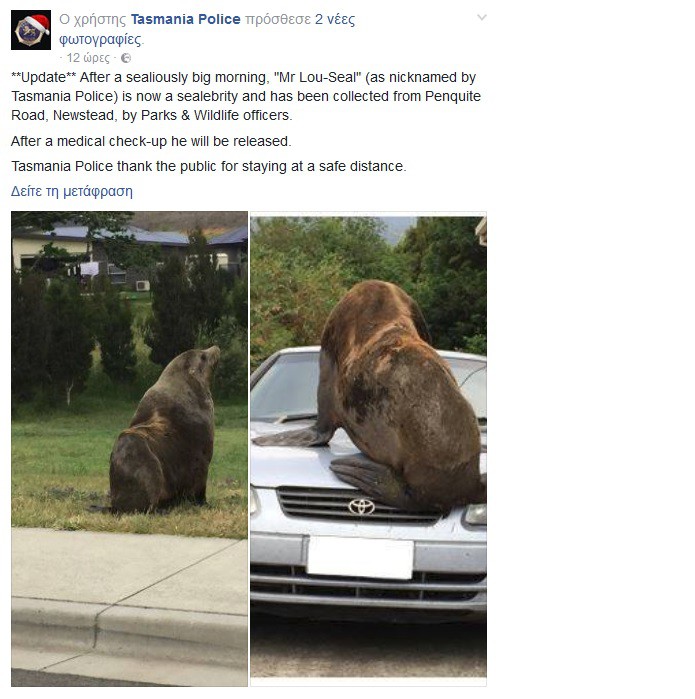Open the seal-on-car photo
The width and height of the screenshot is (695, 699).
pyautogui.click(x=368, y=448)
